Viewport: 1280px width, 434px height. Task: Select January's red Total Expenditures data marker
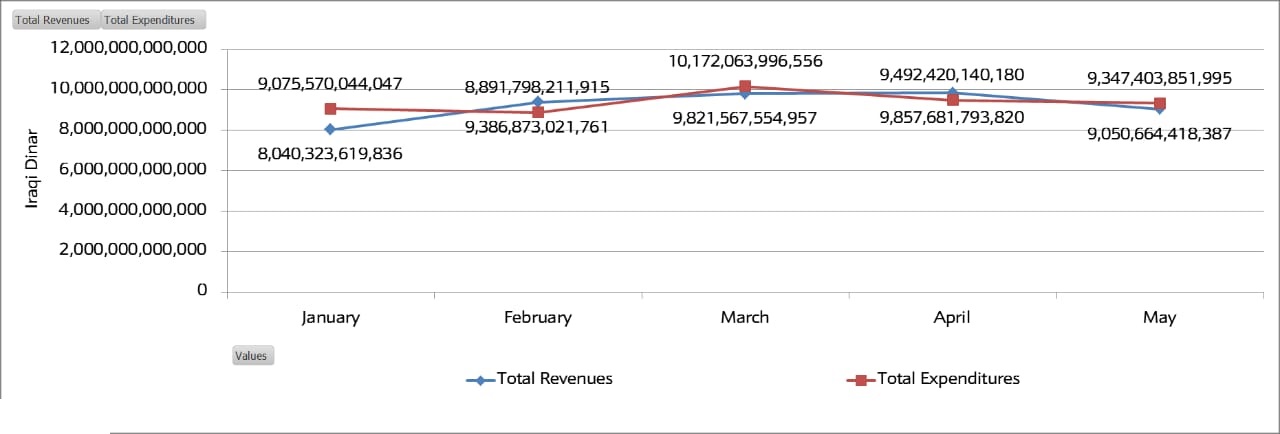click(330, 108)
